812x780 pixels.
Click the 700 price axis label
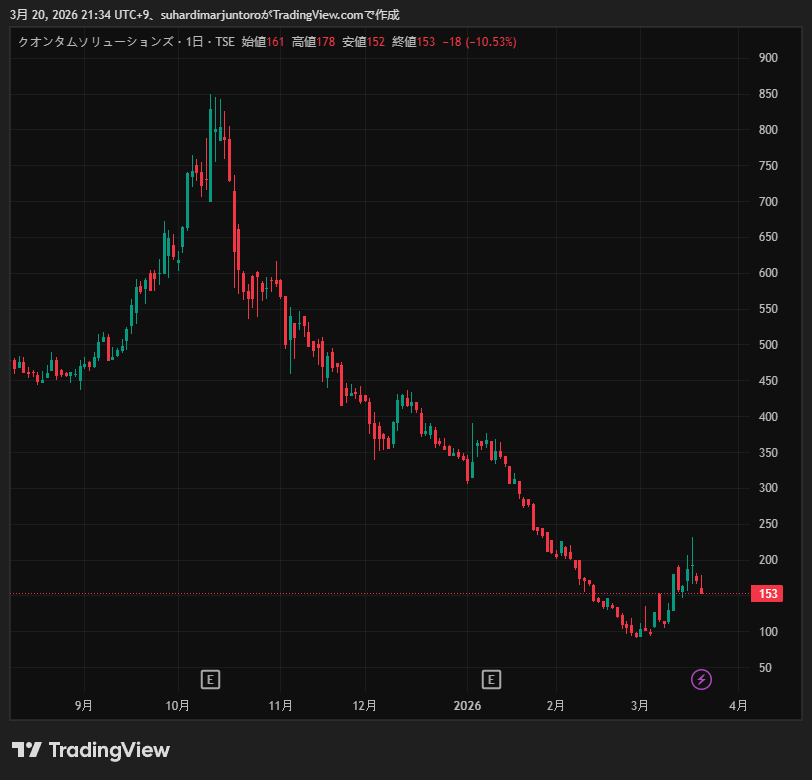768,201
